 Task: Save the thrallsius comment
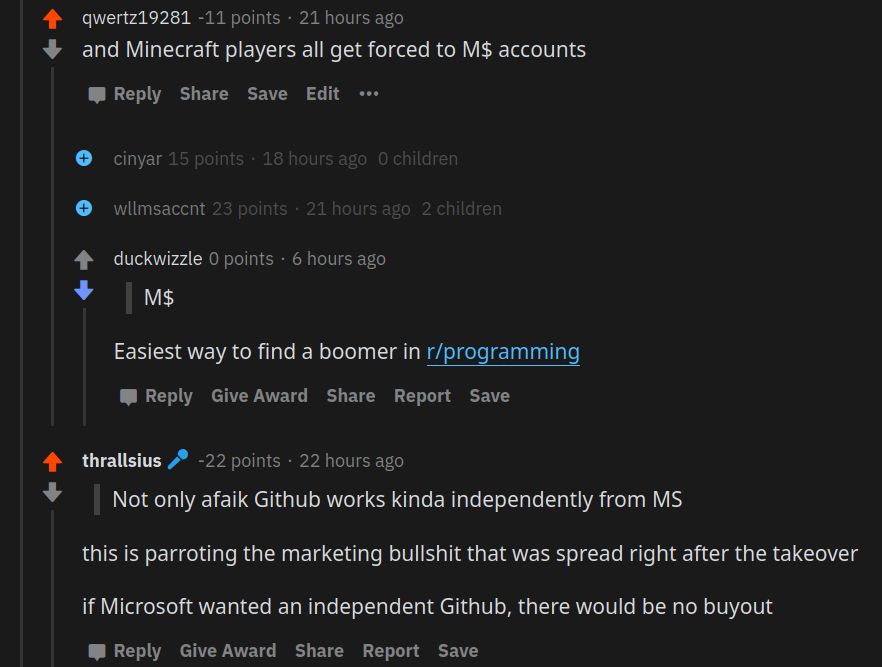[x=457, y=650]
